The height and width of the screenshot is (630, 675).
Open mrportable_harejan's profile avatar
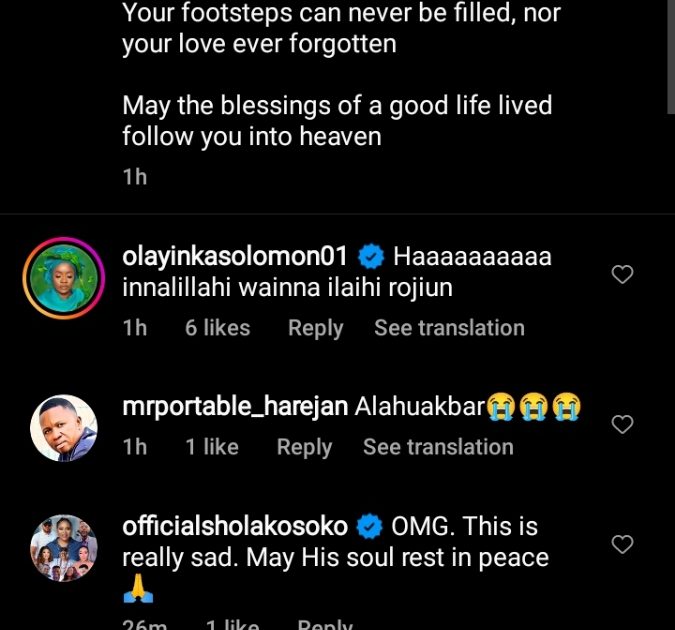click(x=64, y=426)
